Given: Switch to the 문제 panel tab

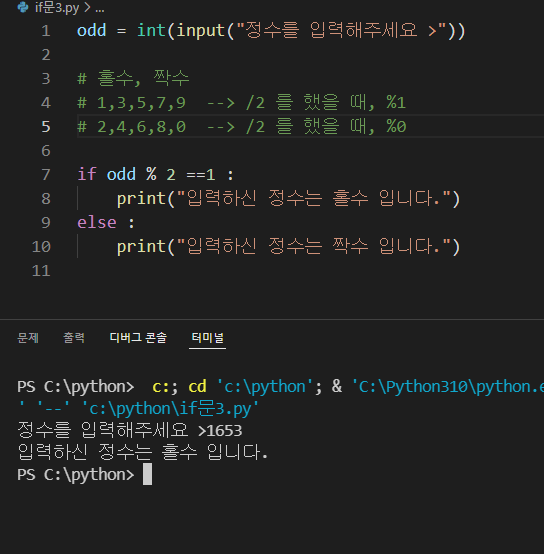Looking at the screenshot, I should pos(28,338).
